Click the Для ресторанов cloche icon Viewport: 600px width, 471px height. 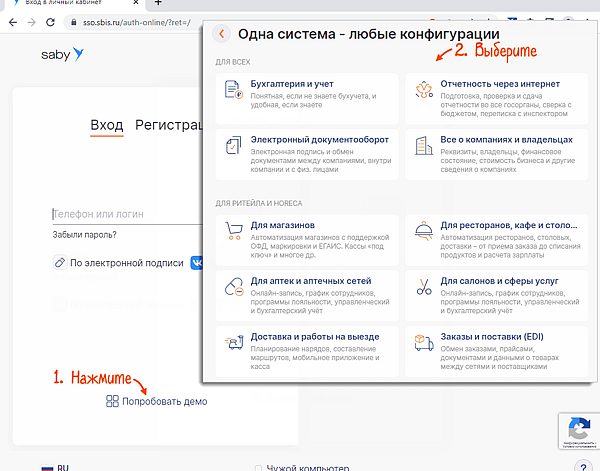pos(423,233)
